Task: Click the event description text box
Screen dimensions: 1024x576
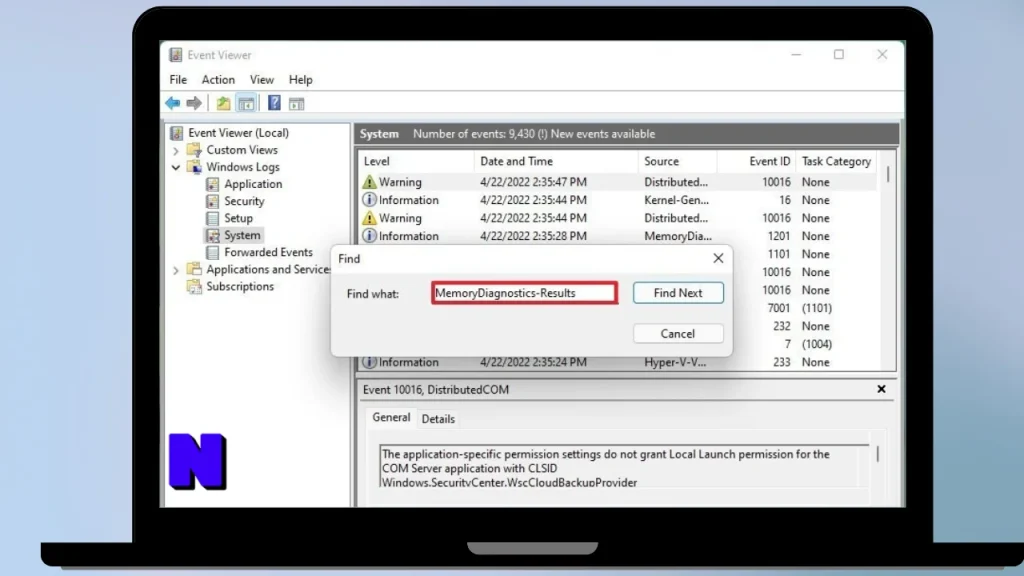Action: click(x=625, y=466)
